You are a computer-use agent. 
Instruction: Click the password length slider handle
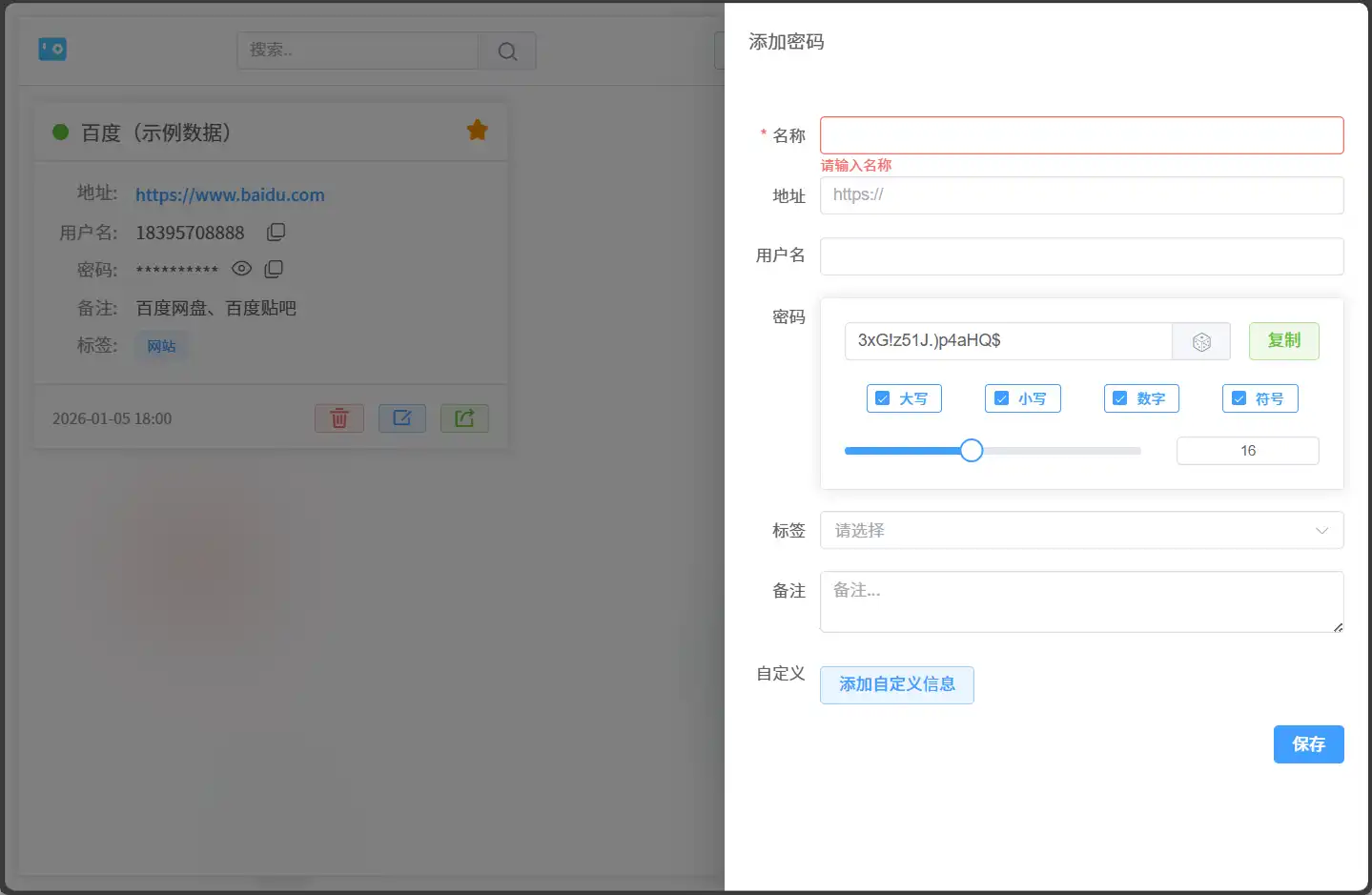pyautogui.click(x=971, y=450)
